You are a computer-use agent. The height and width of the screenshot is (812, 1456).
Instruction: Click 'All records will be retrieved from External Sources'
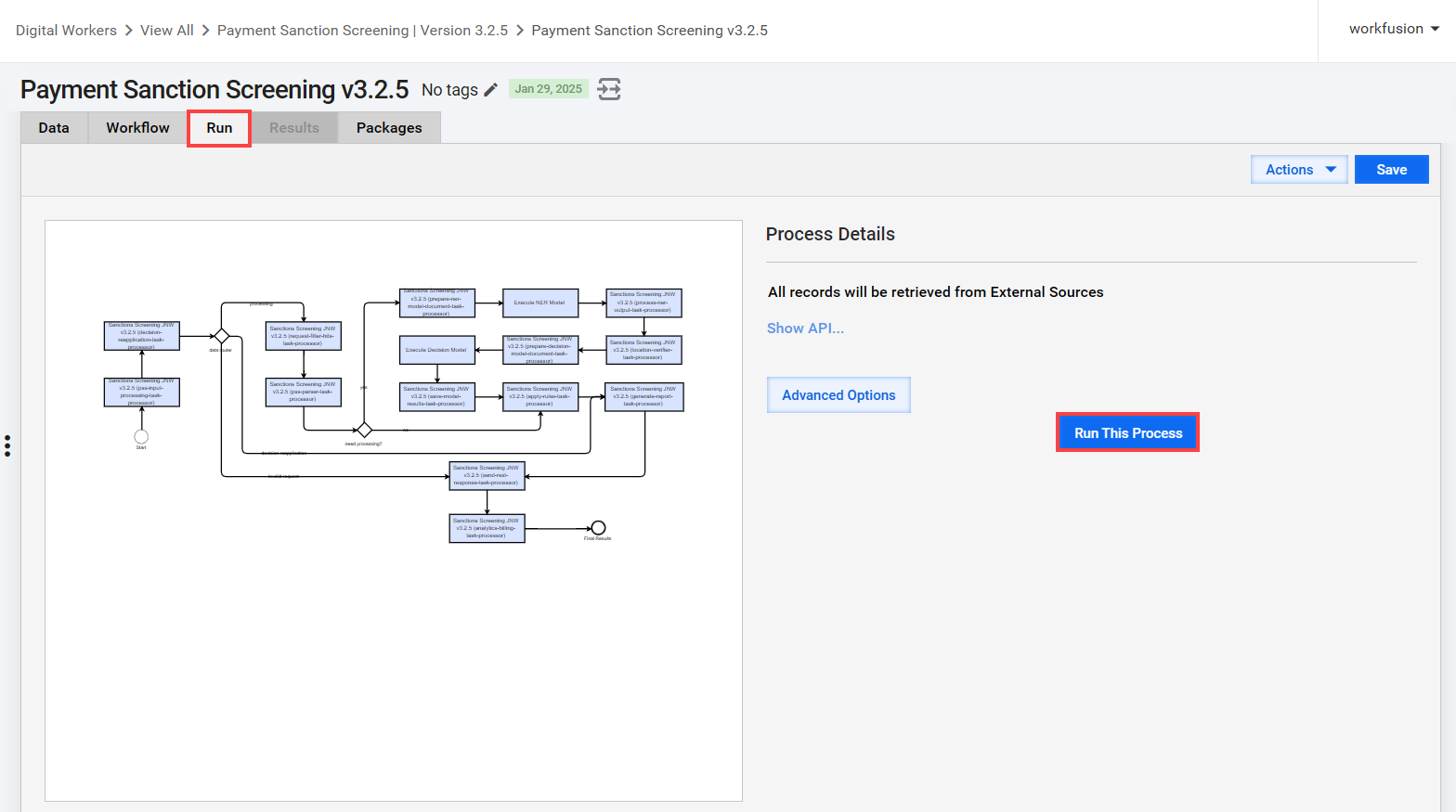[x=936, y=292]
